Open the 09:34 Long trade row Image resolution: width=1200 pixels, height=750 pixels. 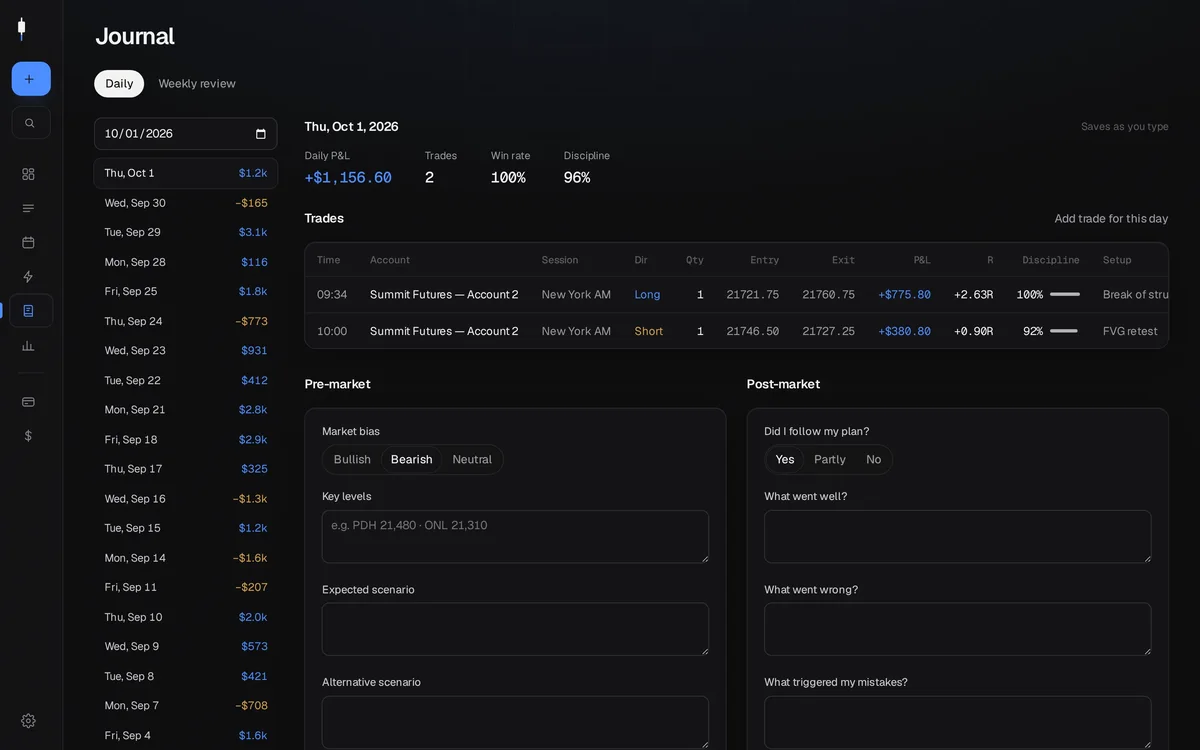tap(737, 295)
